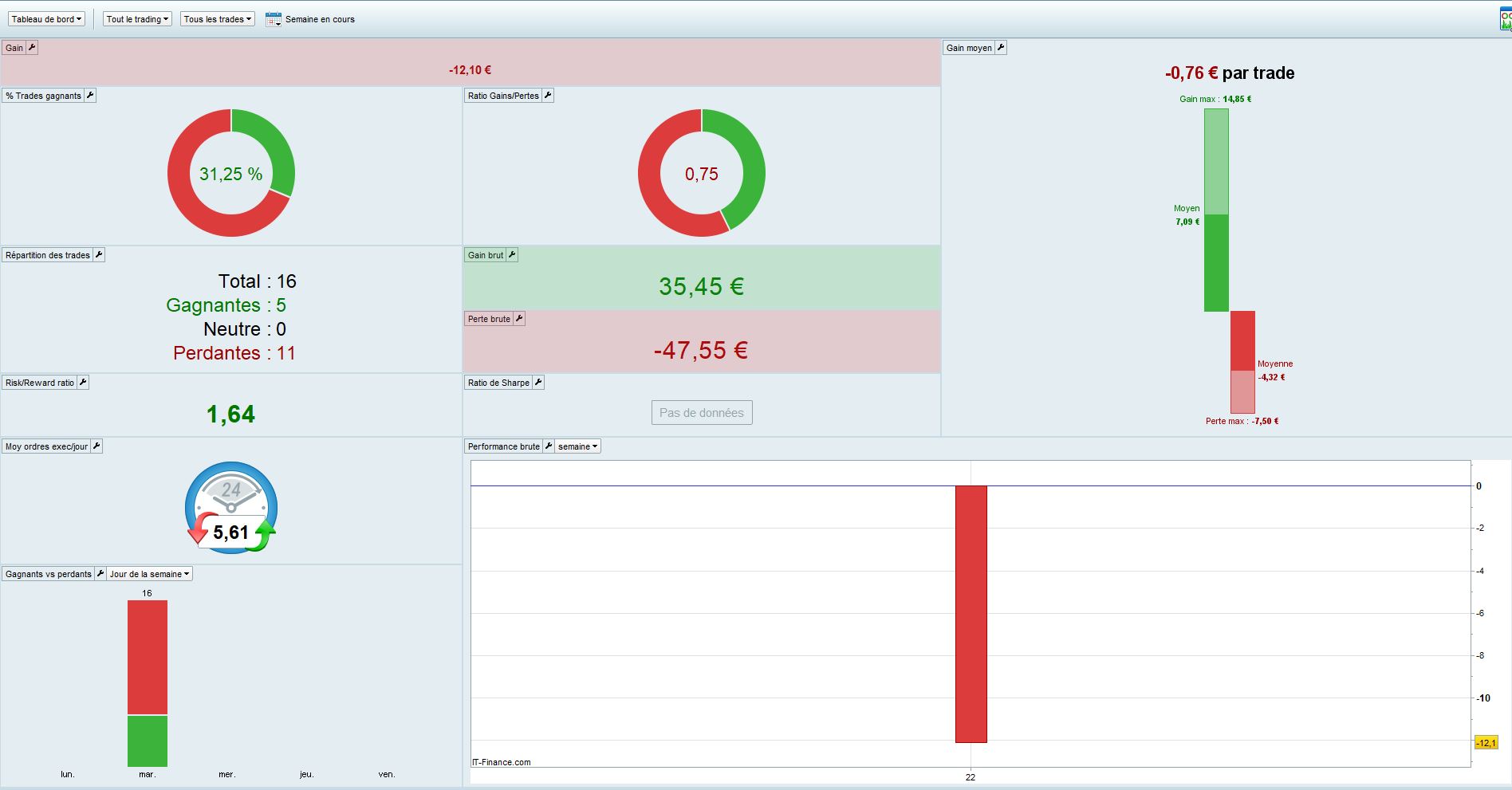
Task: Click the Ratio de Sharpe wrench icon
Action: pos(538,383)
